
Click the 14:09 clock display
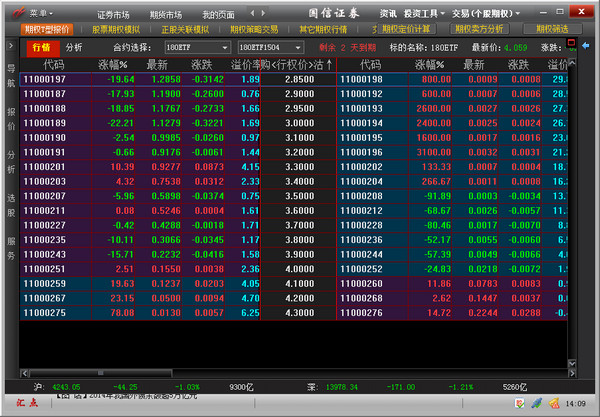click(576, 404)
